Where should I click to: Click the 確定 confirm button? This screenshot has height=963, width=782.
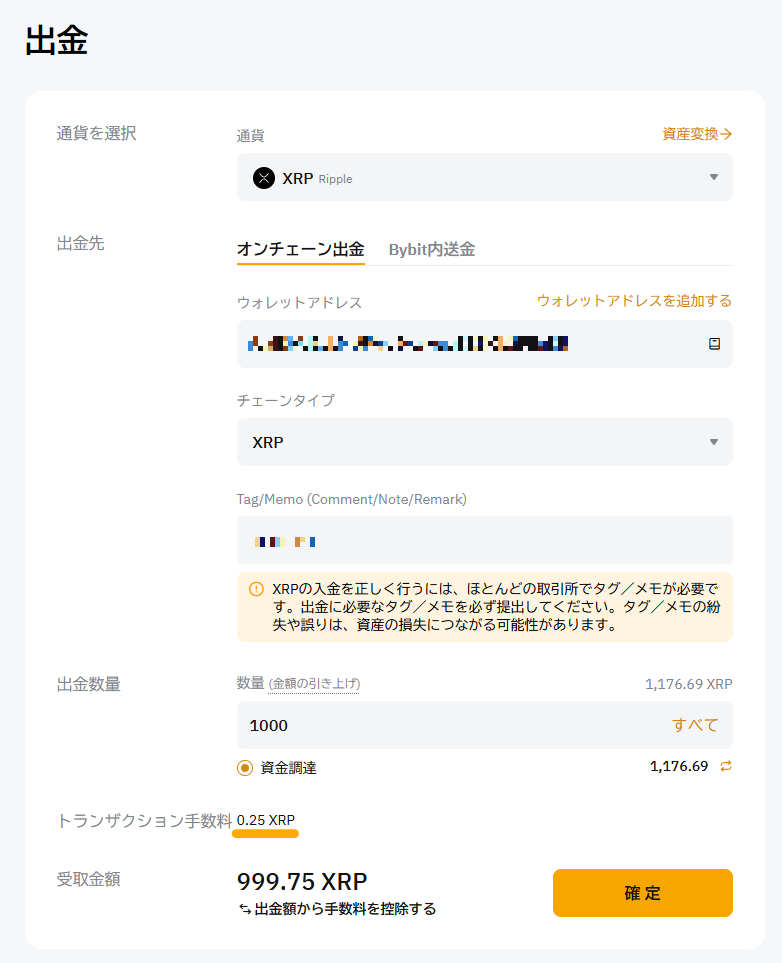click(643, 892)
